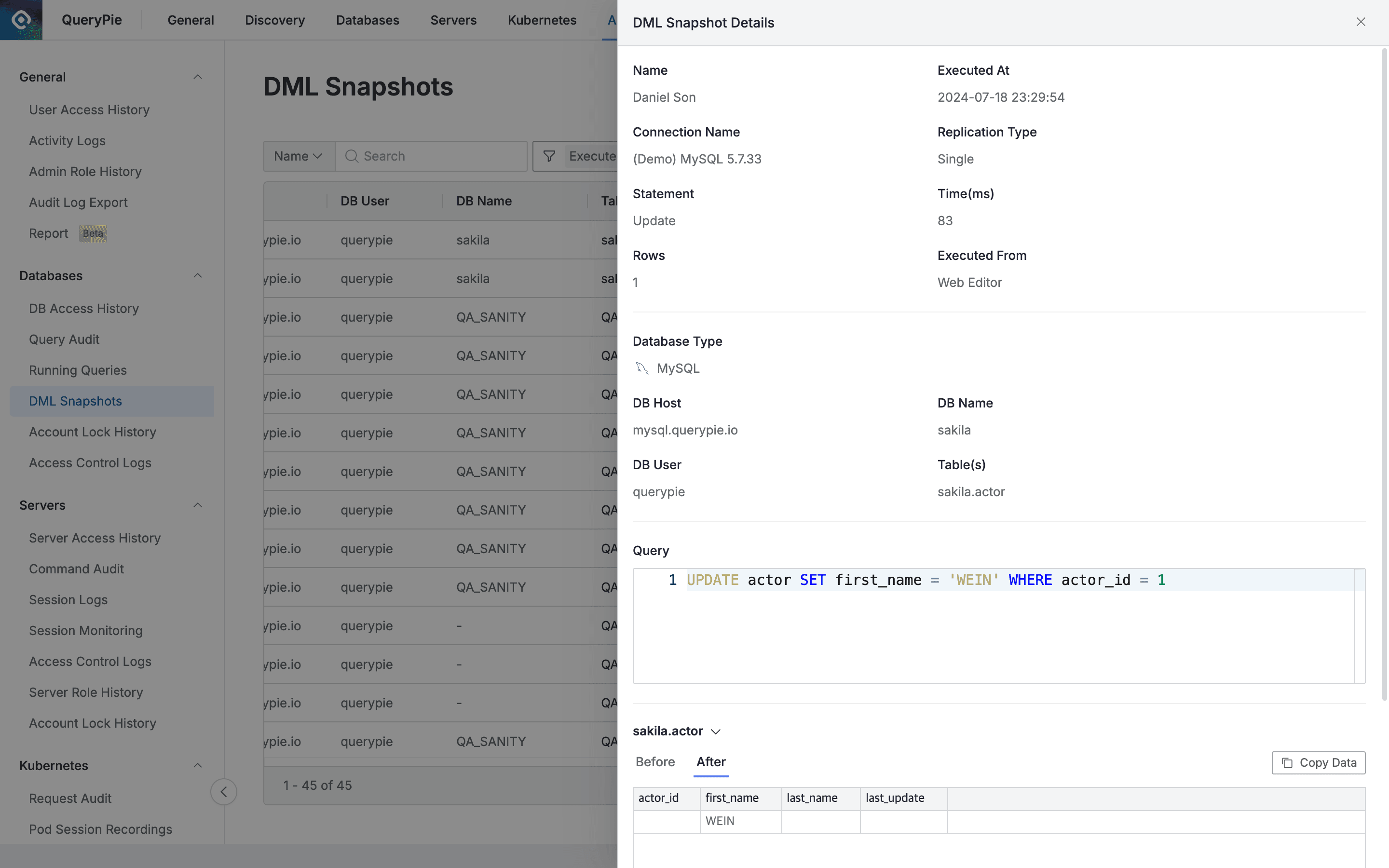Switch to the Before tab
The height and width of the screenshot is (868, 1389).
pos(654,762)
